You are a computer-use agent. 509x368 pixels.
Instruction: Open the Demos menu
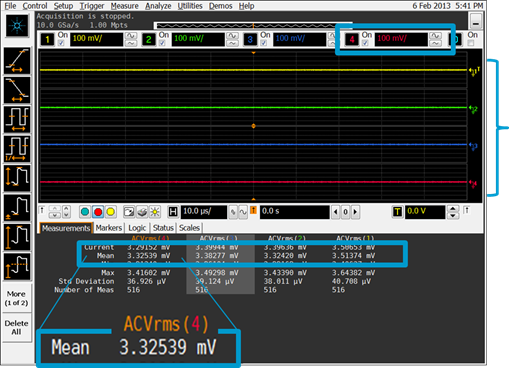click(220, 6)
